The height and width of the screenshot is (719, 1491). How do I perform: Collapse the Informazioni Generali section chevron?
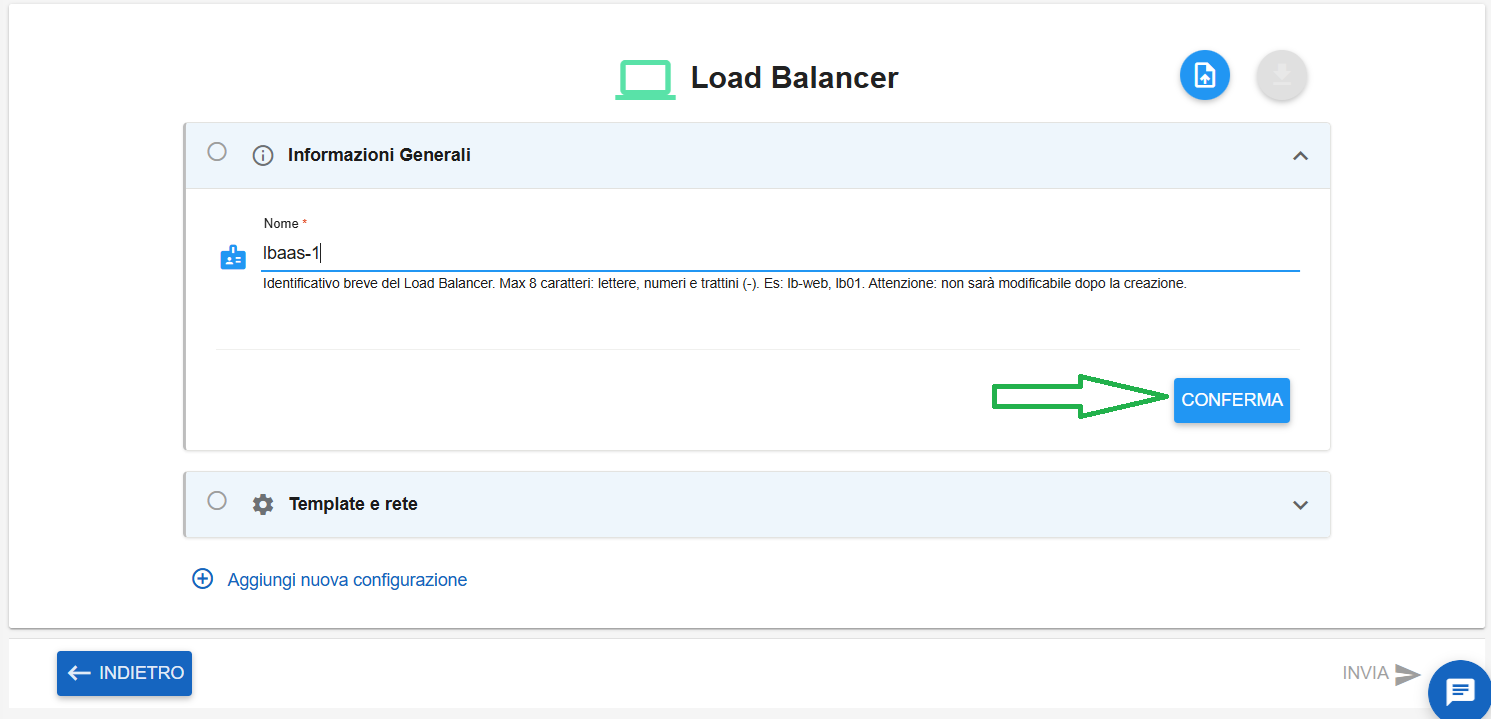pyautogui.click(x=1300, y=156)
